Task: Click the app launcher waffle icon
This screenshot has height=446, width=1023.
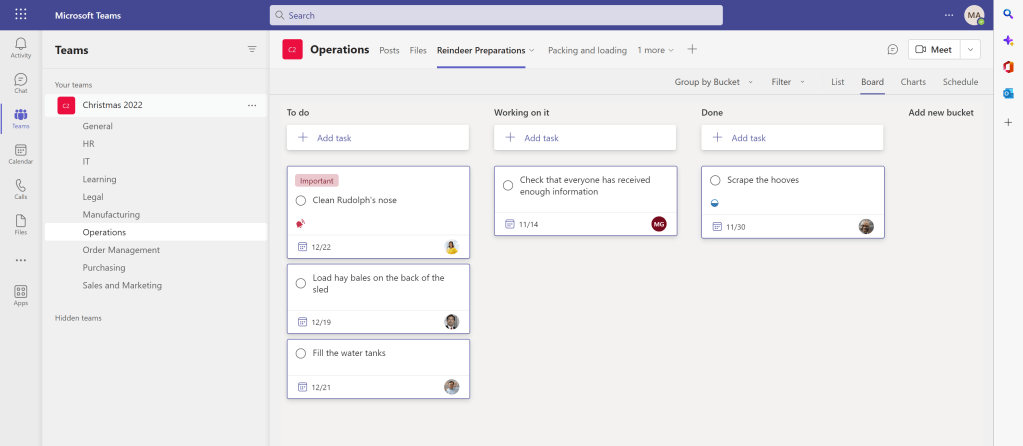Action: (21, 15)
